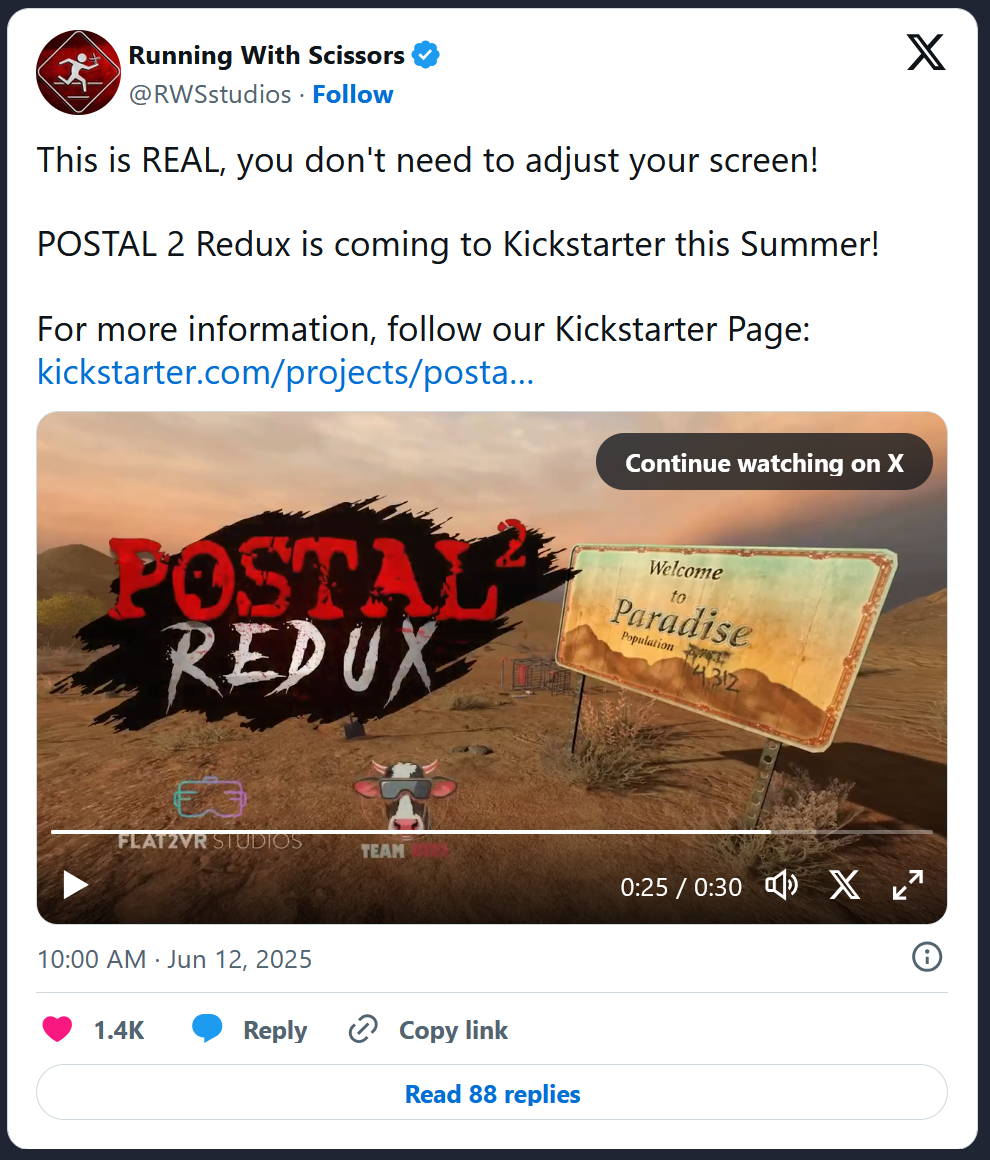
Task: Expand the video to fullscreen
Action: pos(908,885)
